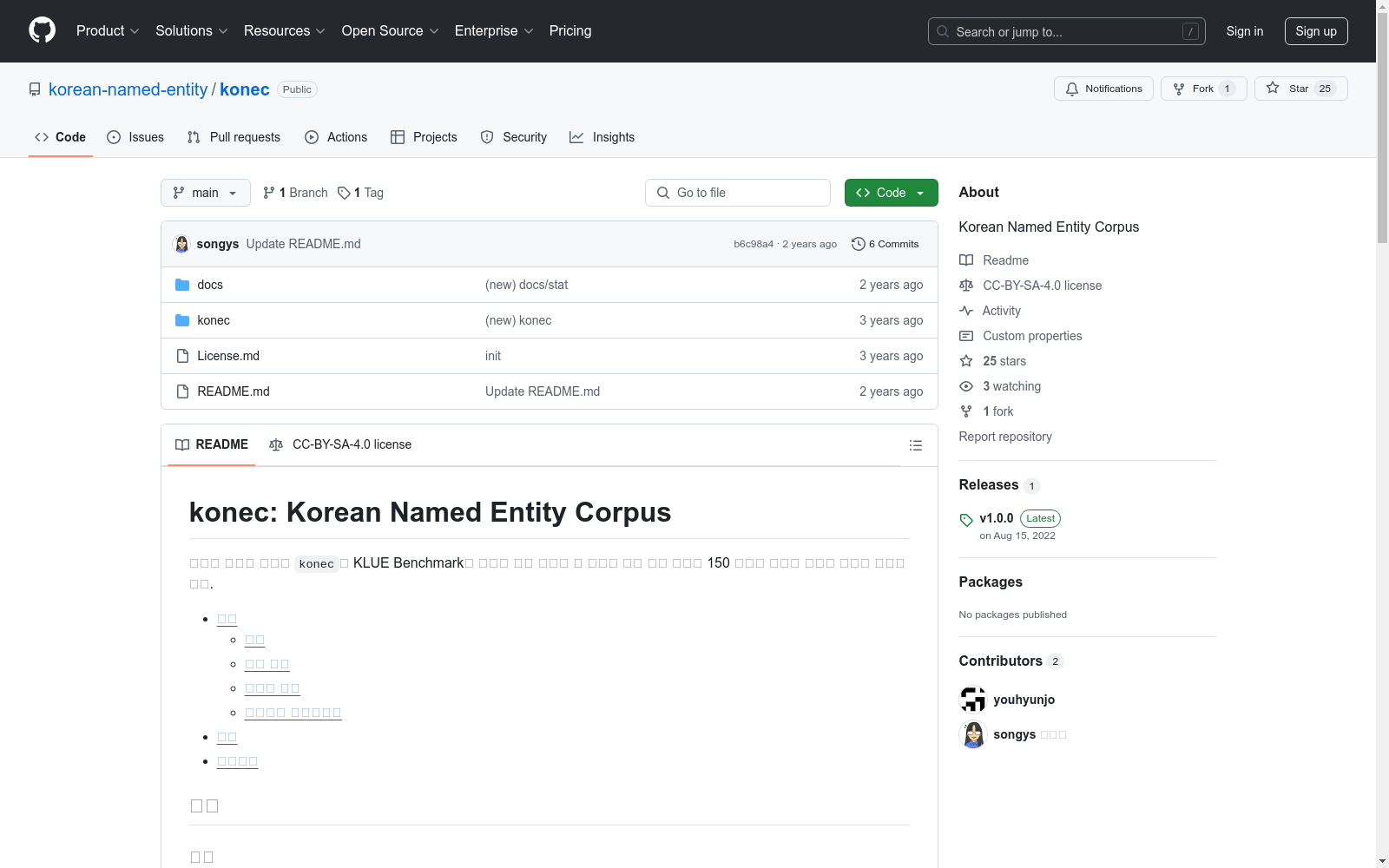Open commit hash b6c98a4
The height and width of the screenshot is (868, 1389).
click(754, 244)
